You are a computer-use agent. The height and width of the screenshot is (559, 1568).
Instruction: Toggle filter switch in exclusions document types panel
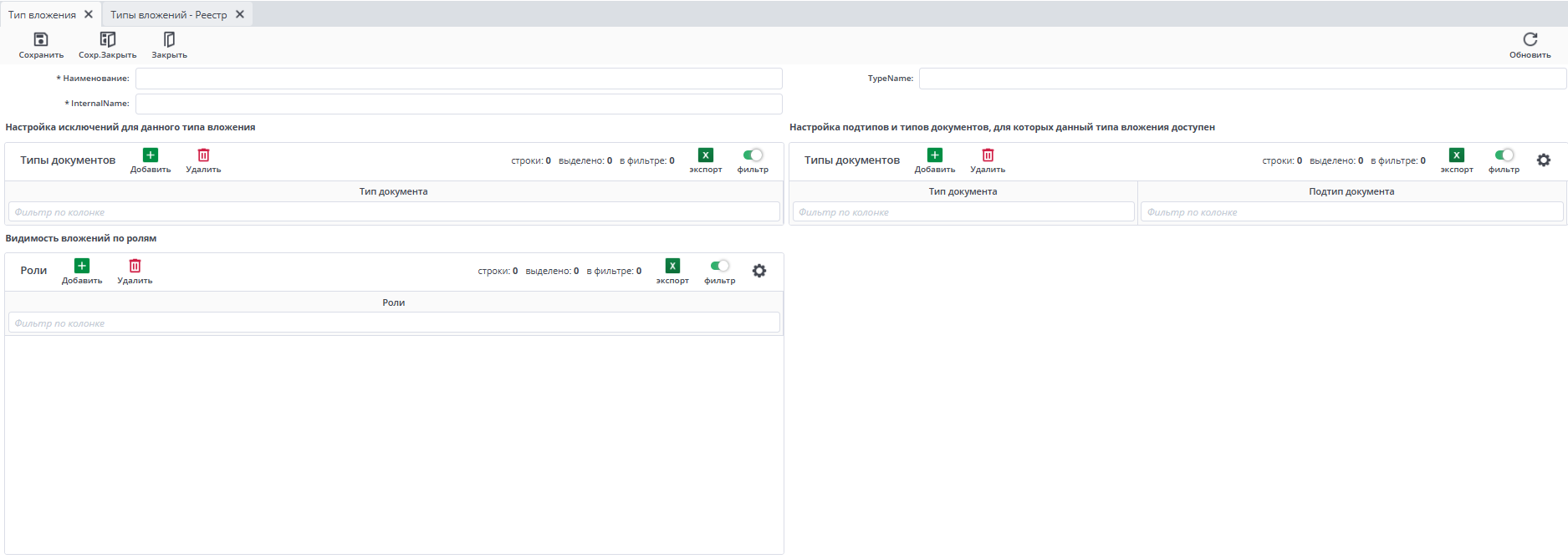click(x=753, y=155)
